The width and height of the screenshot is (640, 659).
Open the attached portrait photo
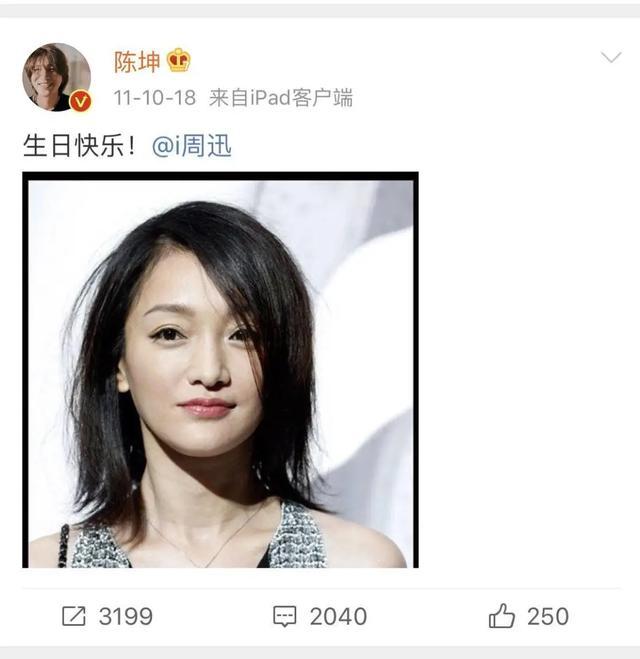coord(220,370)
